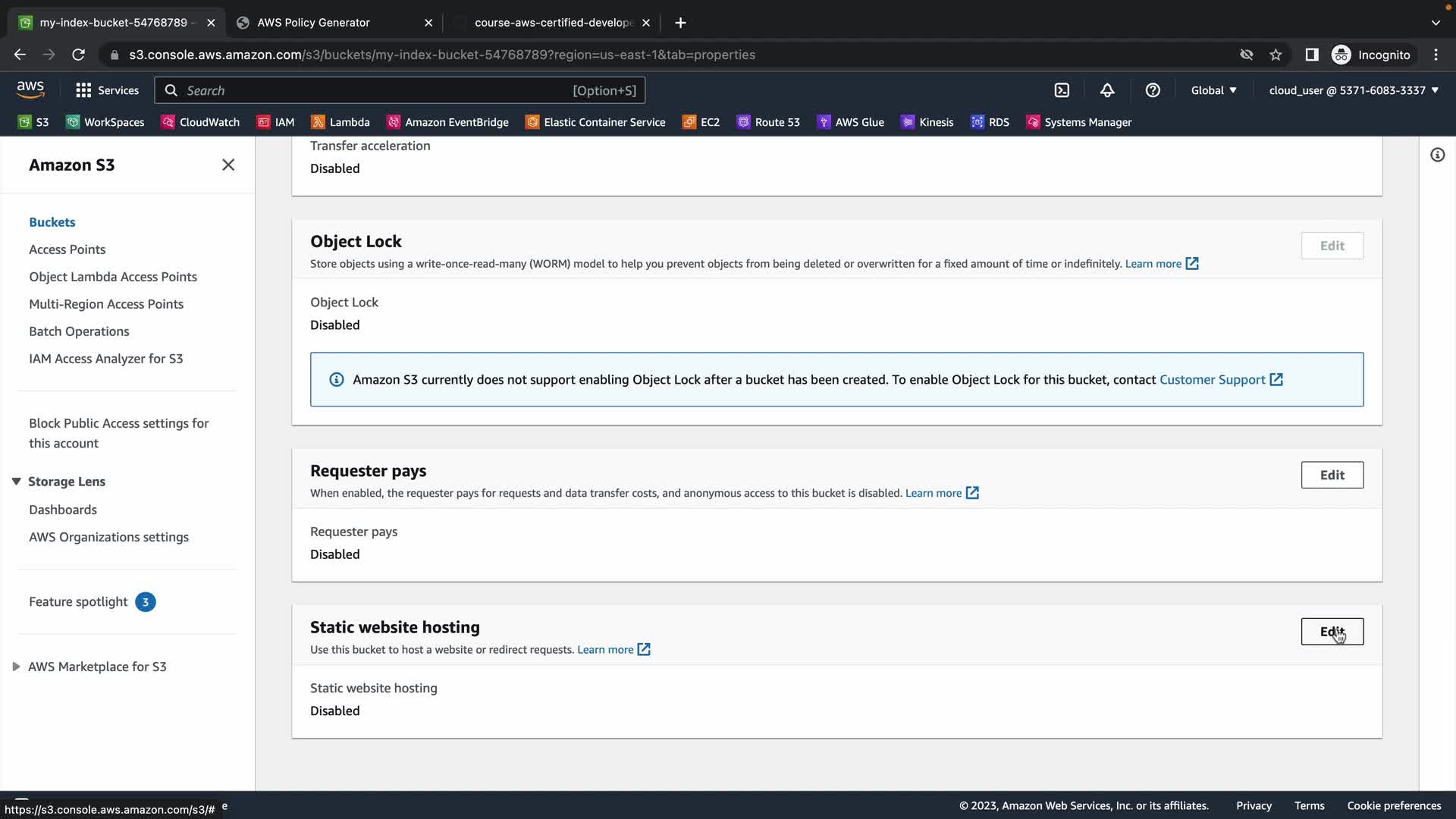This screenshot has height=819, width=1456.
Task: Open the AWS CloudShell icon
Action: pyautogui.click(x=1062, y=90)
